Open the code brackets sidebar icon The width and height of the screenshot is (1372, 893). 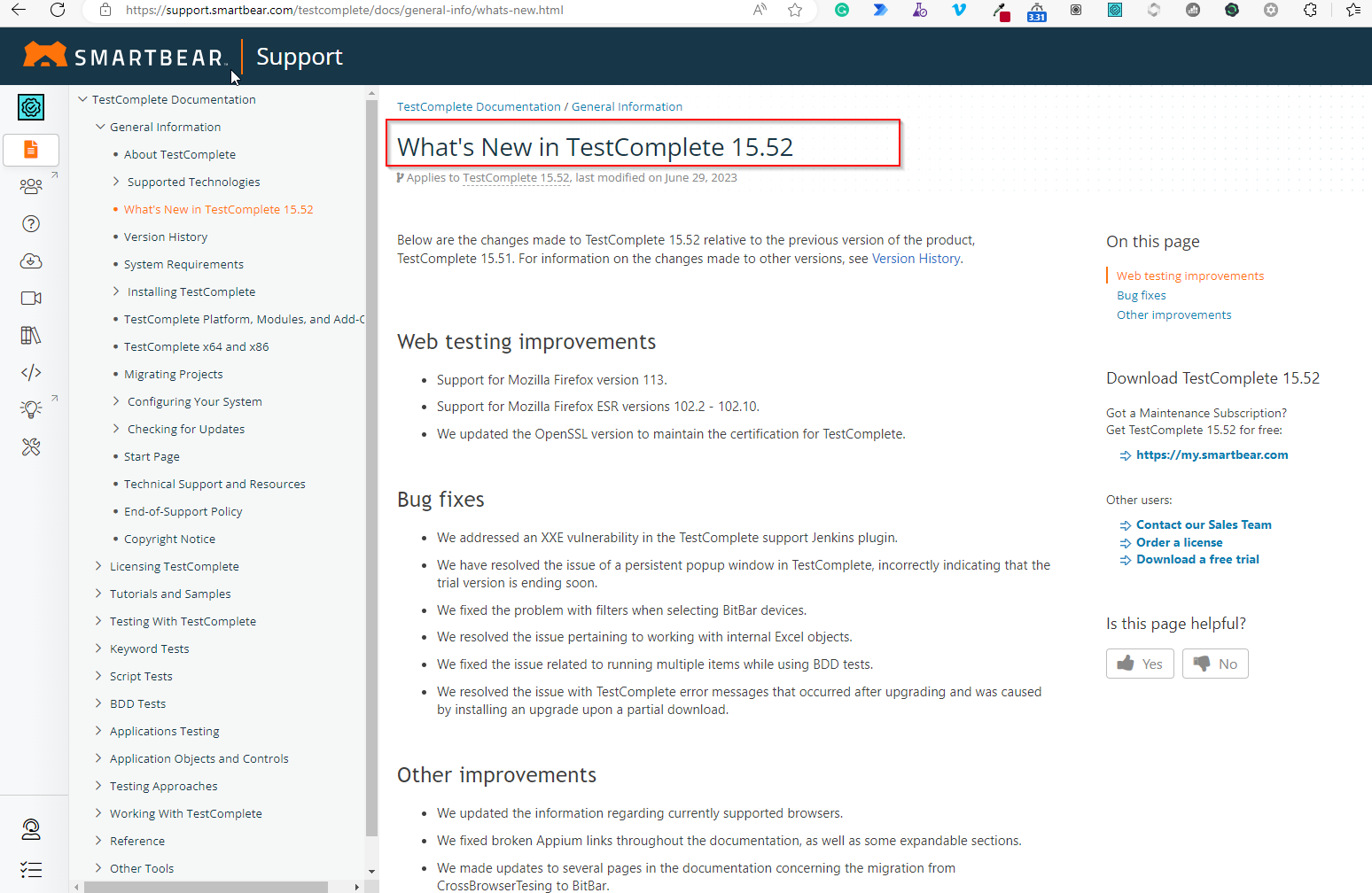click(x=31, y=373)
